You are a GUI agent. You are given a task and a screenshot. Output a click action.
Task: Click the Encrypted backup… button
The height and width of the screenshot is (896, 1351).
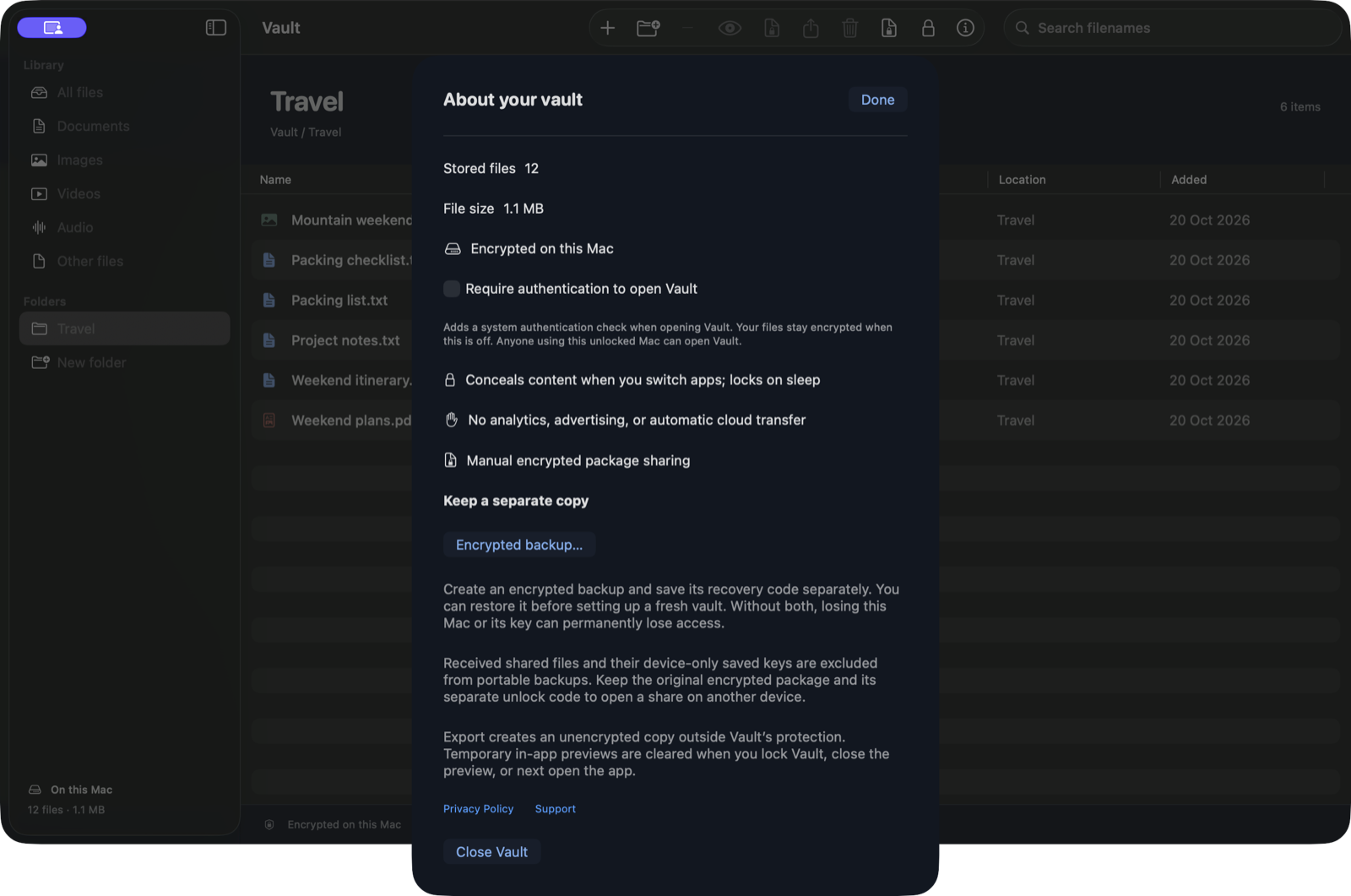pos(519,545)
